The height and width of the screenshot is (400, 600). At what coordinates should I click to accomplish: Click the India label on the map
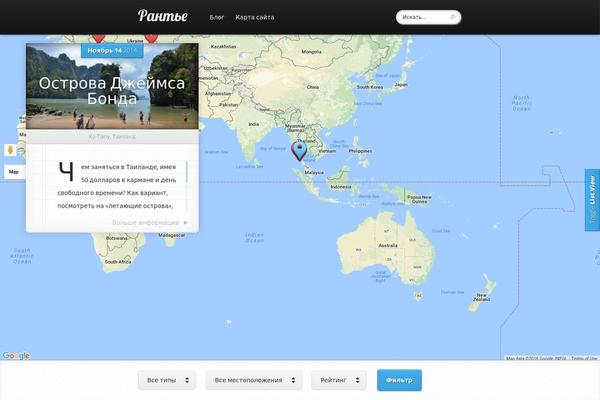click(253, 124)
